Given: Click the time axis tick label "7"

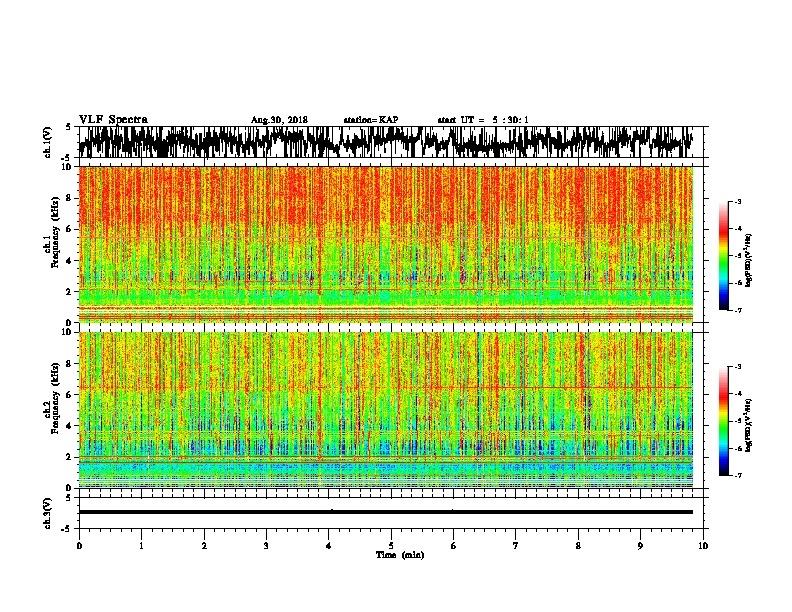Looking at the screenshot, I should pos(516,546).
